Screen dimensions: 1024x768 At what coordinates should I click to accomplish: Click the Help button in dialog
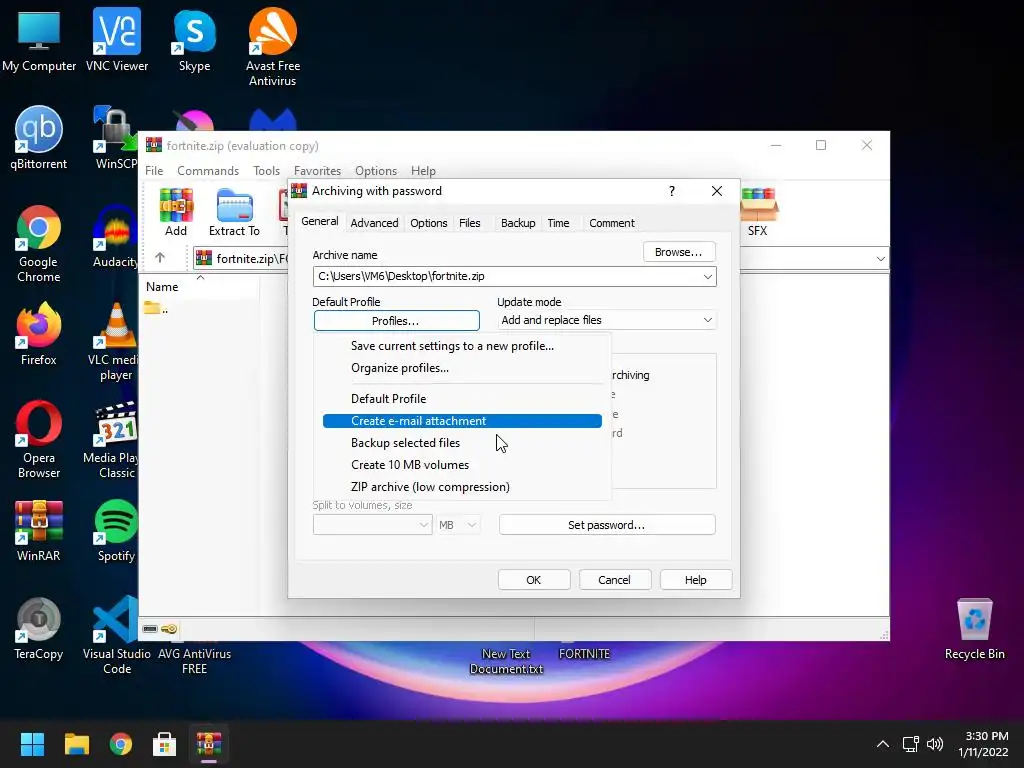[696, 580]
